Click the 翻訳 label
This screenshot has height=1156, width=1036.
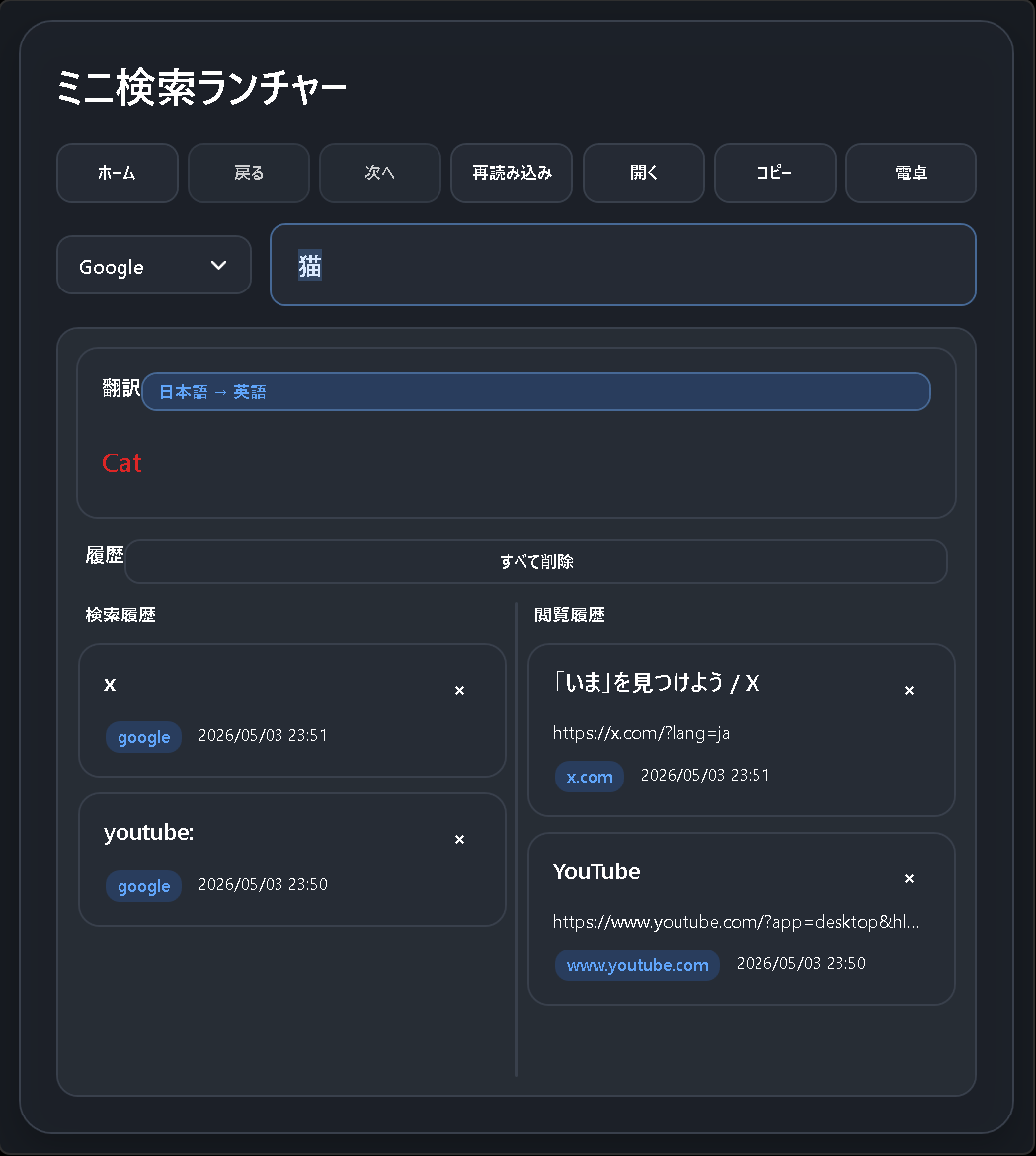(x=120, y=387)
